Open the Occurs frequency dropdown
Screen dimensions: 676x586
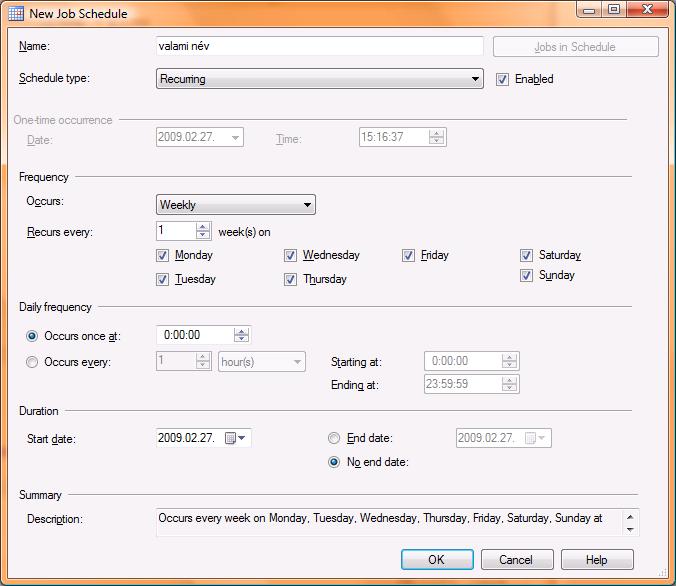236,204
